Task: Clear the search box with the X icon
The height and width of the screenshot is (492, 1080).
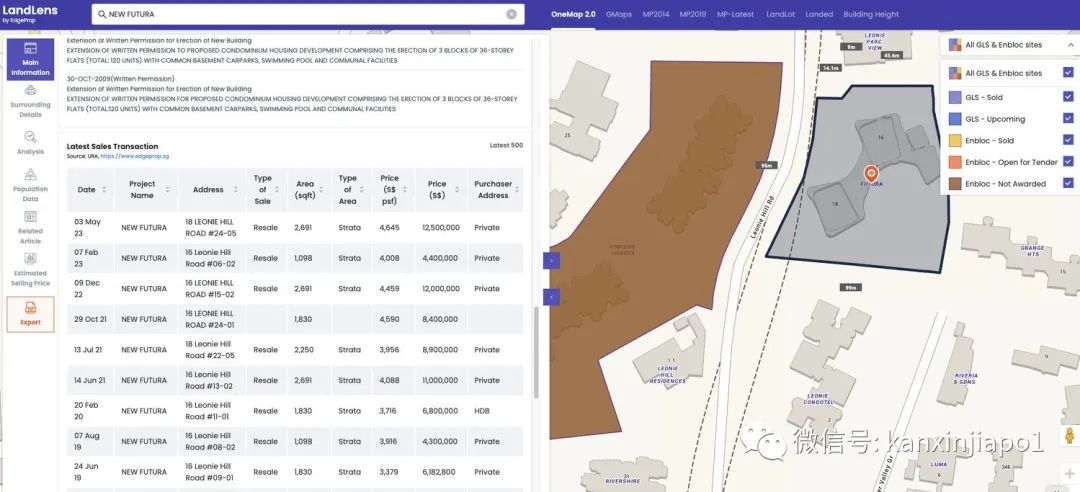Action: [511, 15]
